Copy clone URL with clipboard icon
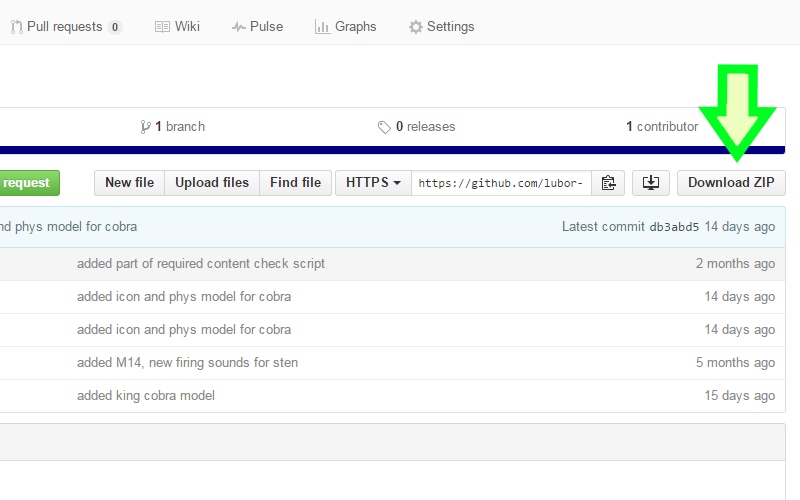This screenshot has width=800, height=500. tap(607, 183)
